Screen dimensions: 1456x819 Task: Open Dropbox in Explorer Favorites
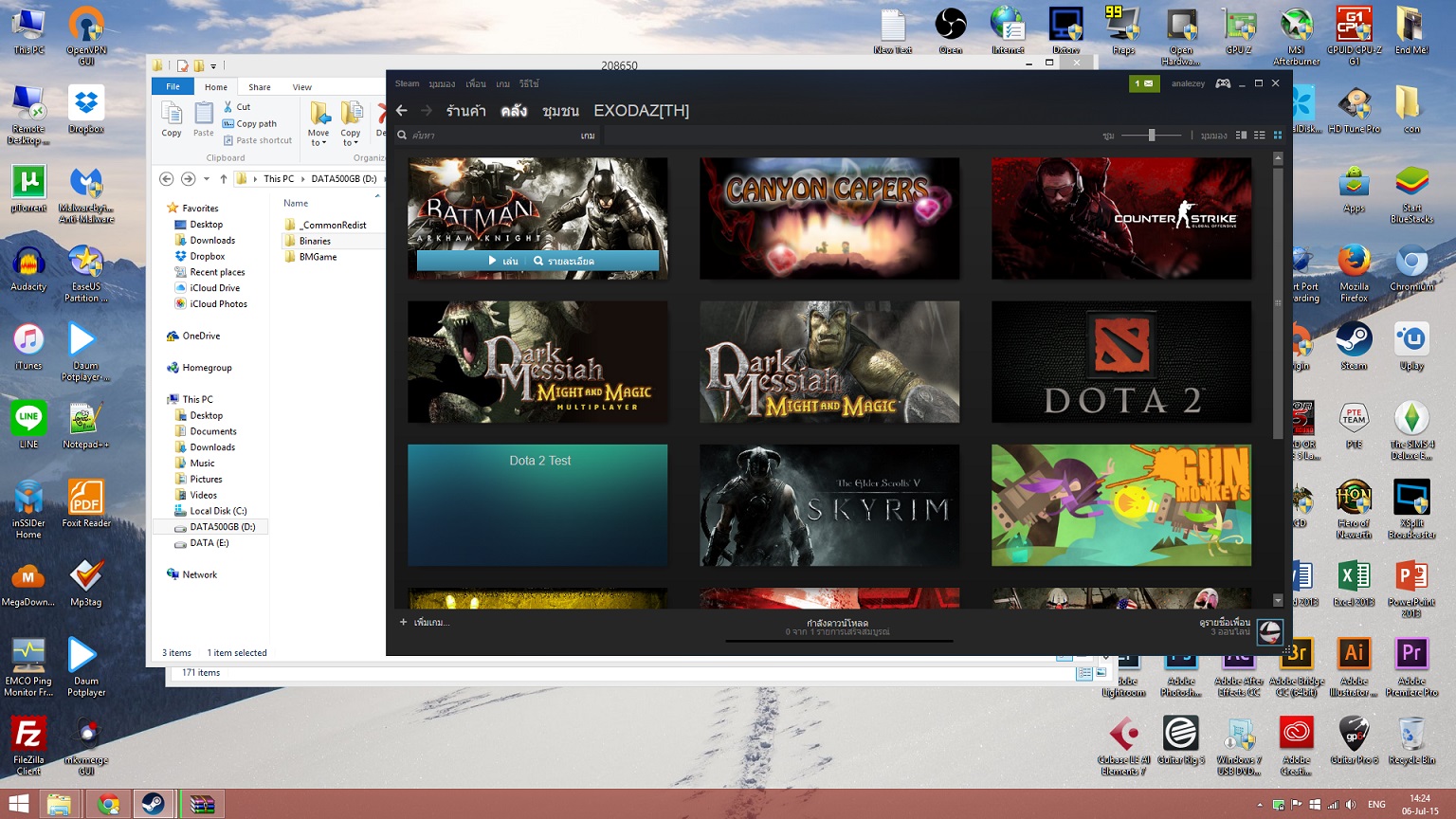pyautogui.click(x=200, y=256)
